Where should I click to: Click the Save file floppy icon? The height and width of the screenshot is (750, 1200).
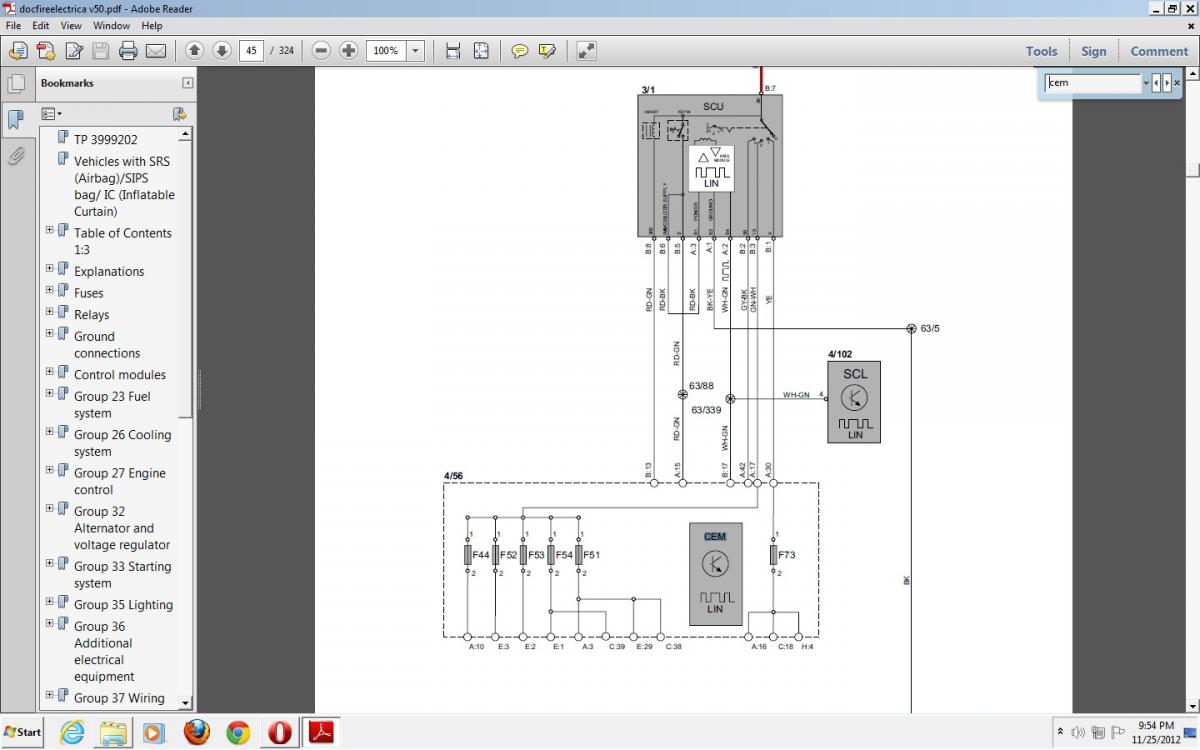coord(100,50)
